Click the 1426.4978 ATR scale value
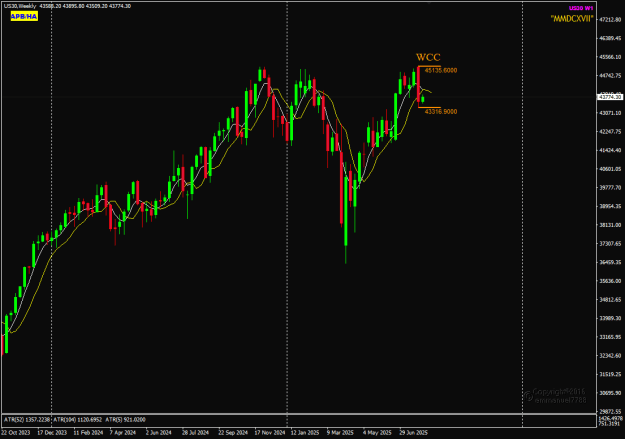 (611, 418)
